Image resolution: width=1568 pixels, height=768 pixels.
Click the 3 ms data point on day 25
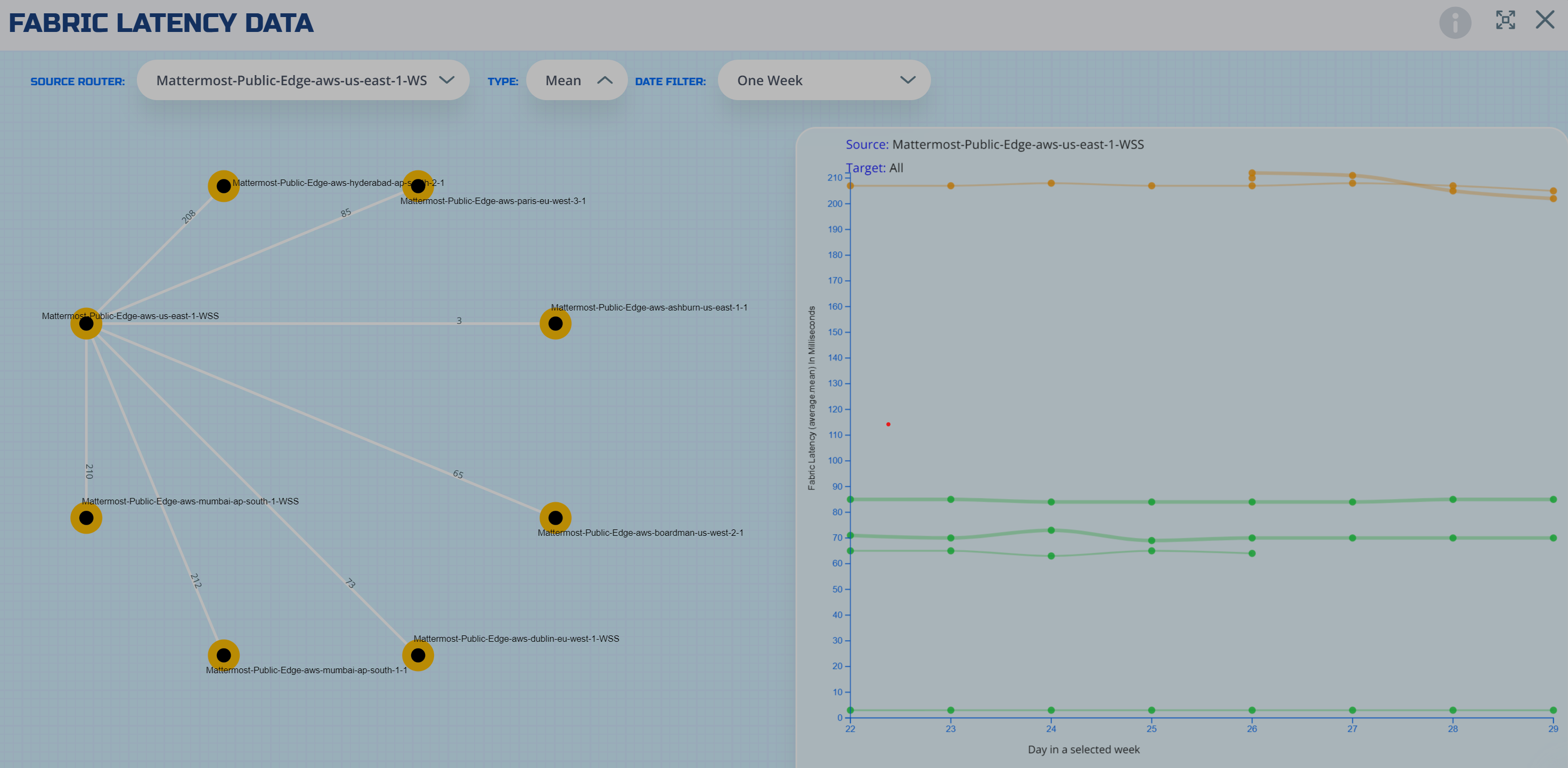(1151, 710)
